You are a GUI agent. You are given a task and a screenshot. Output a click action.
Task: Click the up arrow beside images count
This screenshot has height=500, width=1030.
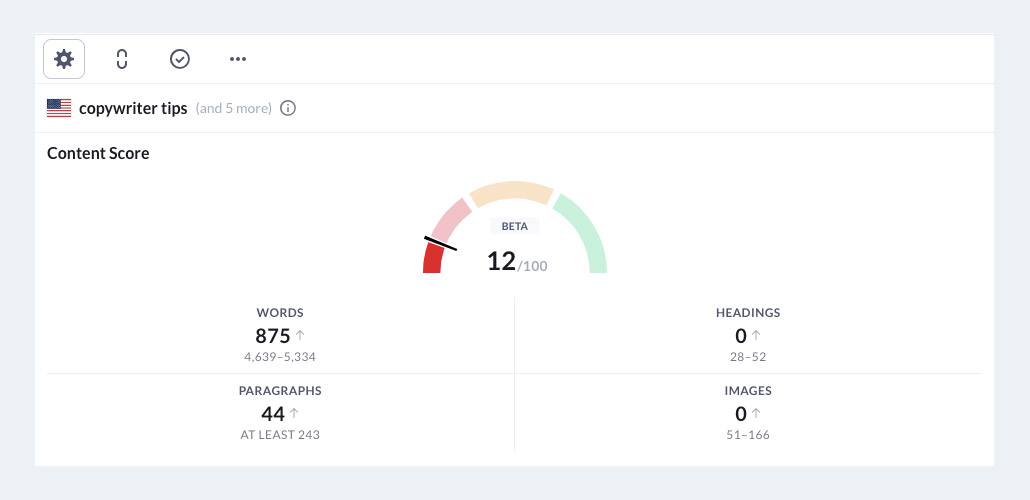756,414
